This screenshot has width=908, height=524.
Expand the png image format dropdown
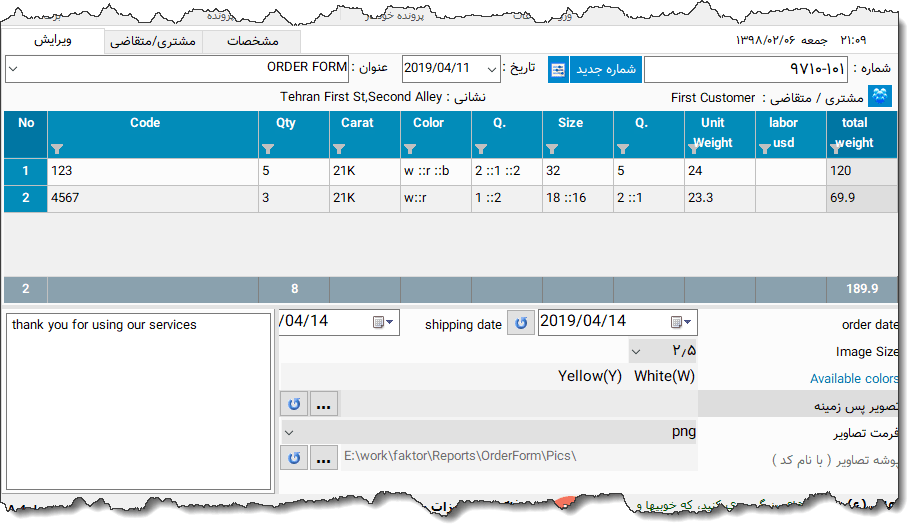[289, 433]
